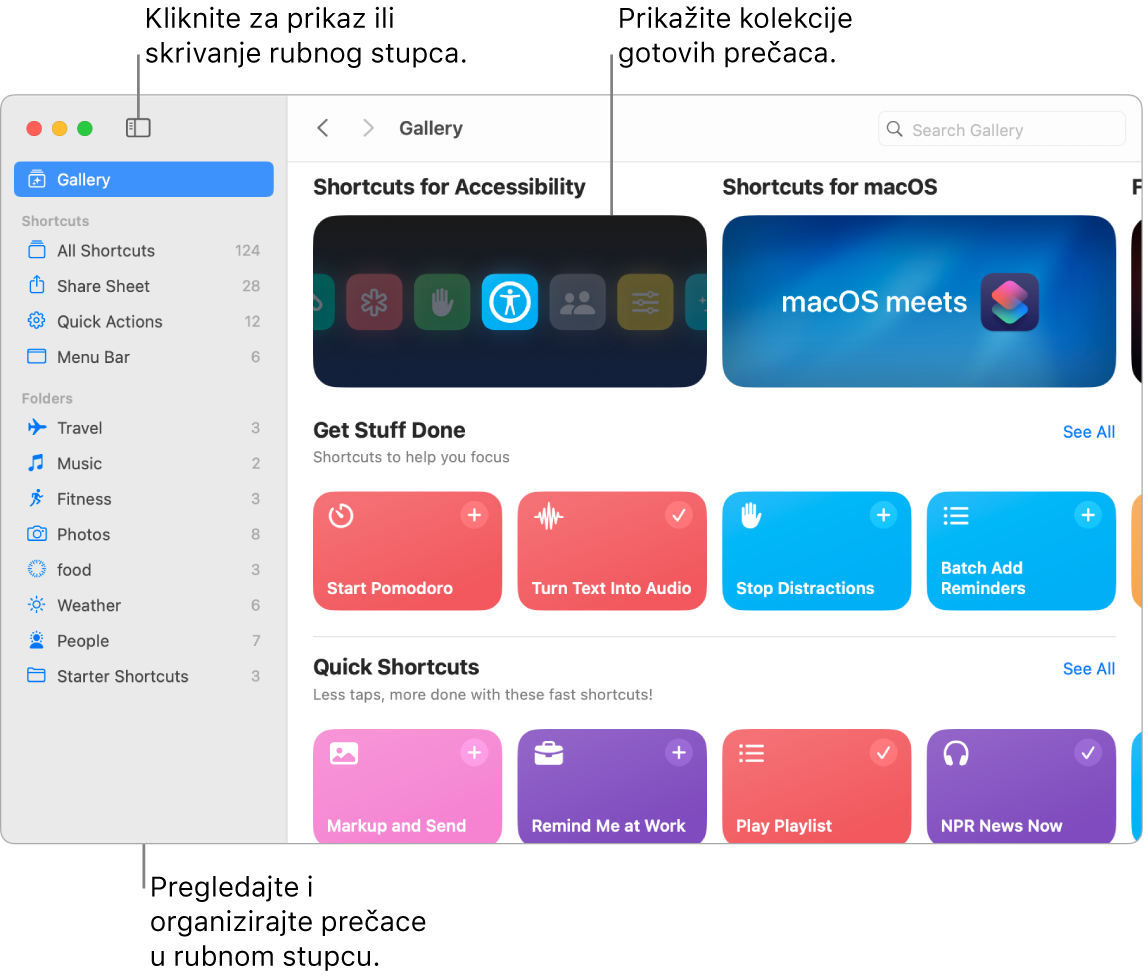Screen dimensions: 1144x979
Task: Click See All for Get Stuff Done
Action: [1089, 432]
